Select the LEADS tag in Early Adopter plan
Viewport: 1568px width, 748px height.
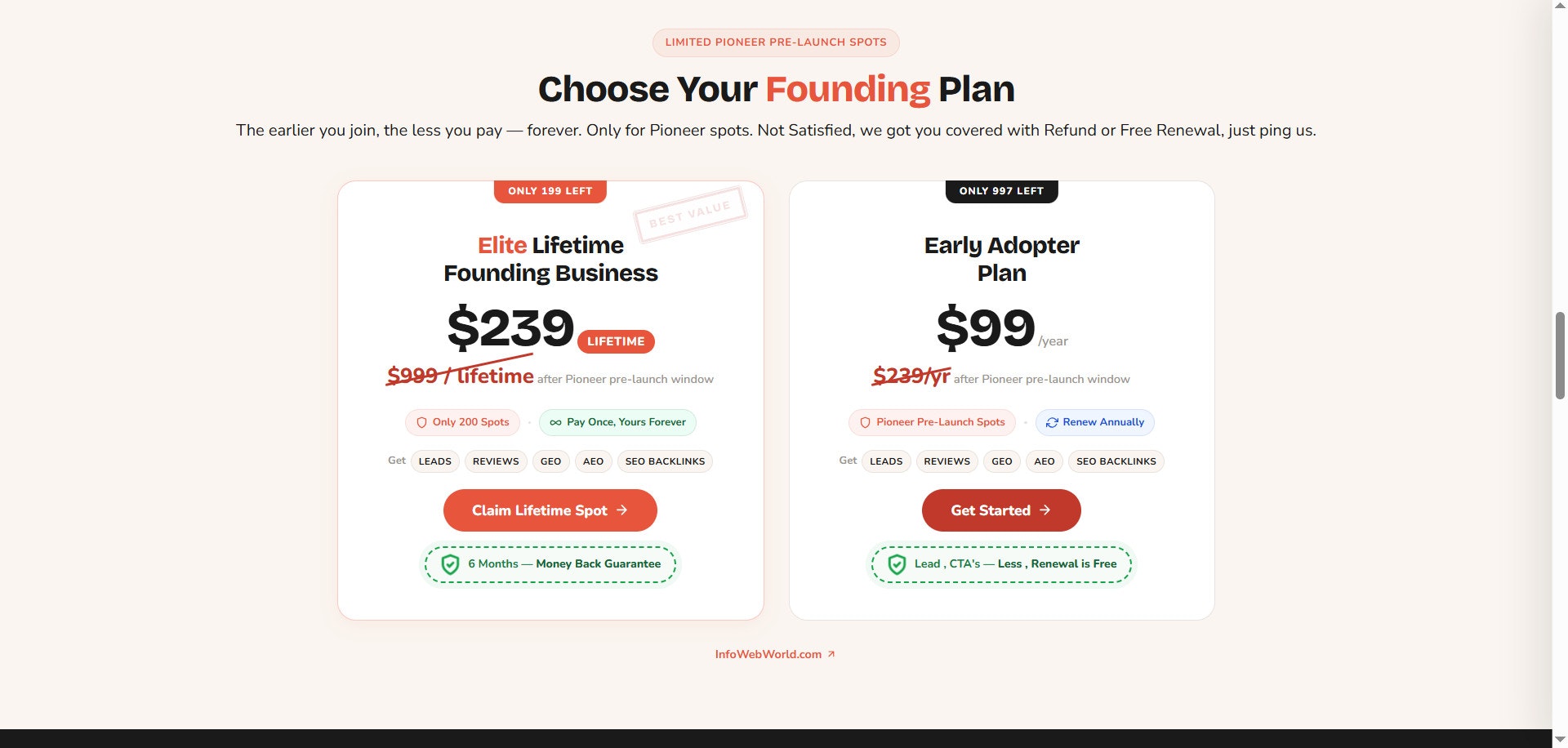886,461
